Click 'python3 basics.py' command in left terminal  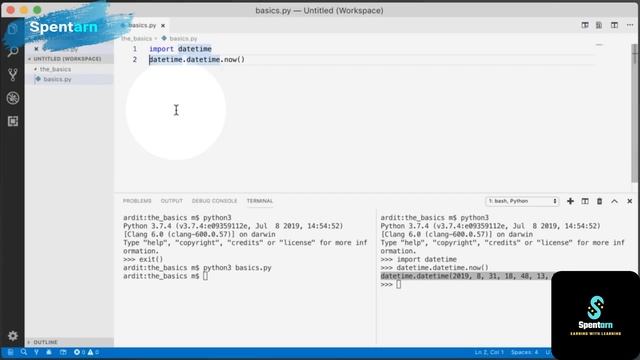pyautogui.click(x=237, y=268)
